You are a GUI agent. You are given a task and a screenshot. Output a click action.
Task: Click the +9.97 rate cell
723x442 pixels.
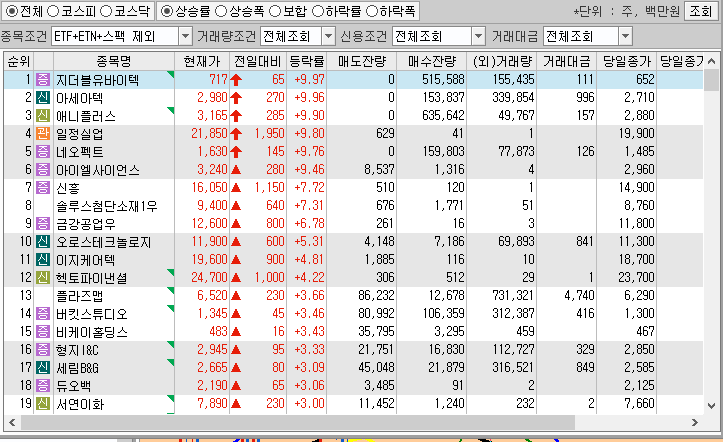(309, 79)
